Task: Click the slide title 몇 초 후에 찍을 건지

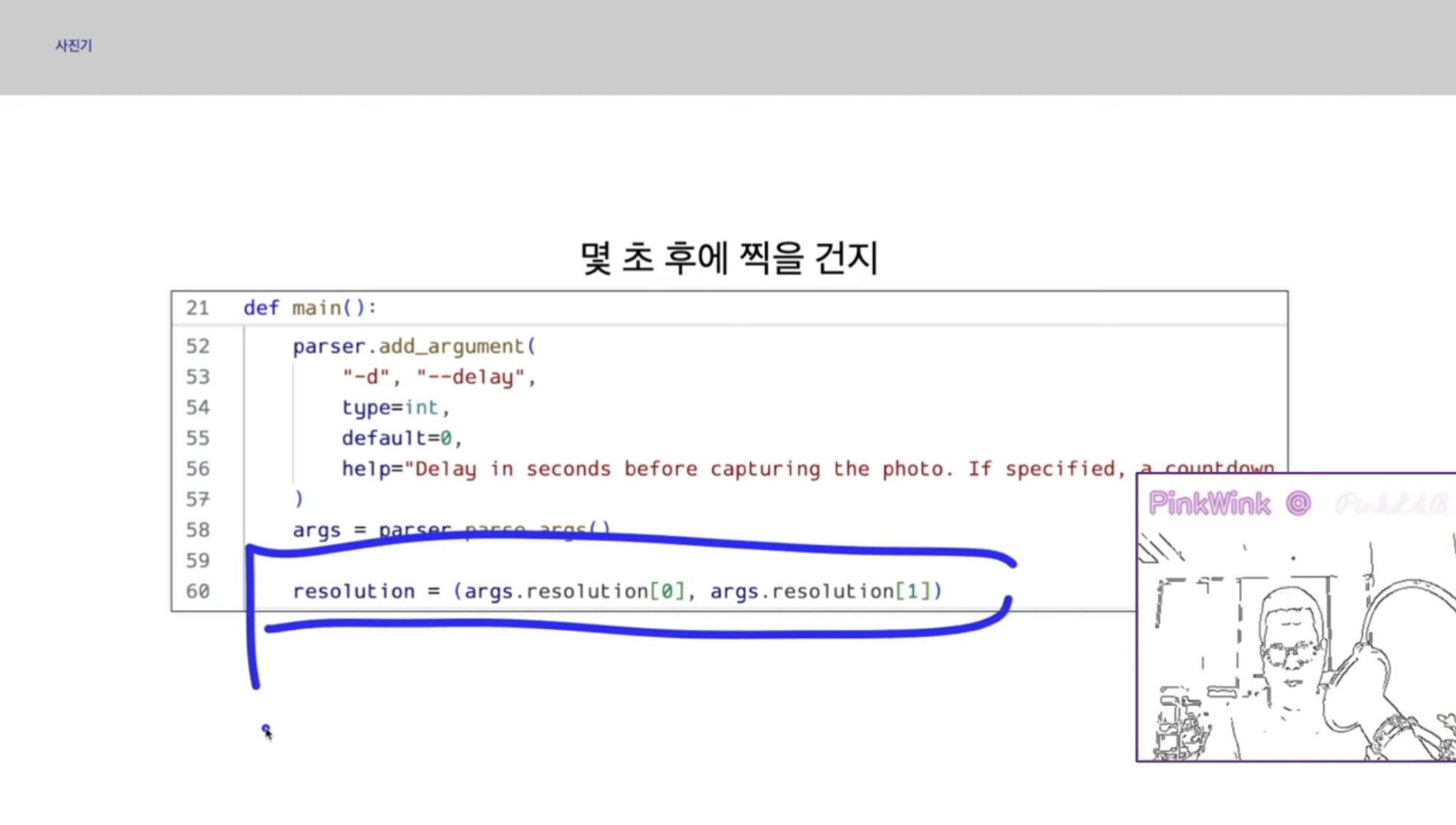Action: [728, 257]
